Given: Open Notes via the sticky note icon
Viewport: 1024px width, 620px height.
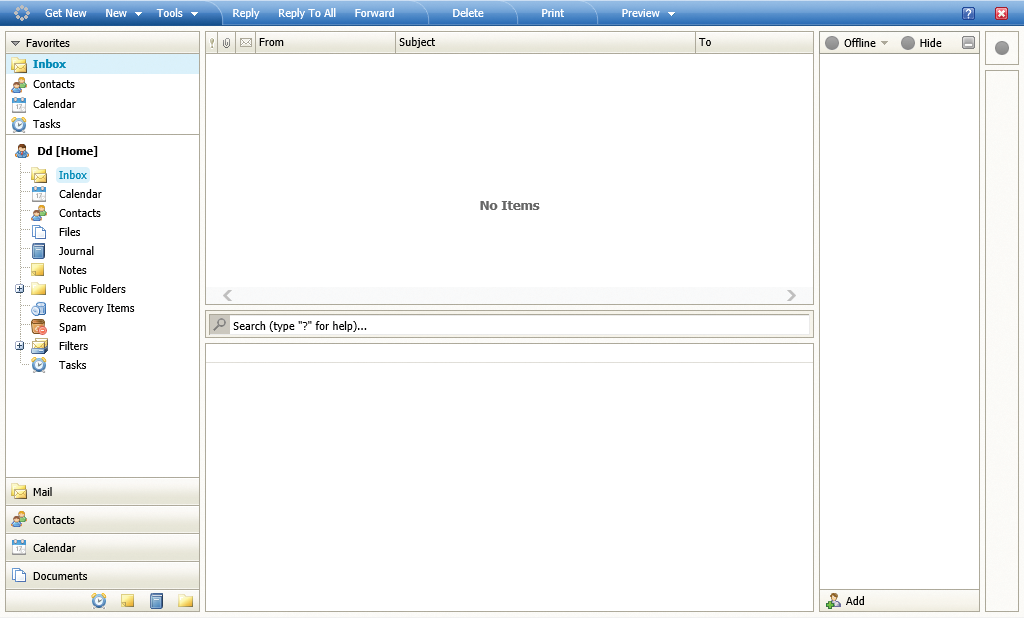Looking at the screenshot, I should click(x=38, y=270).
